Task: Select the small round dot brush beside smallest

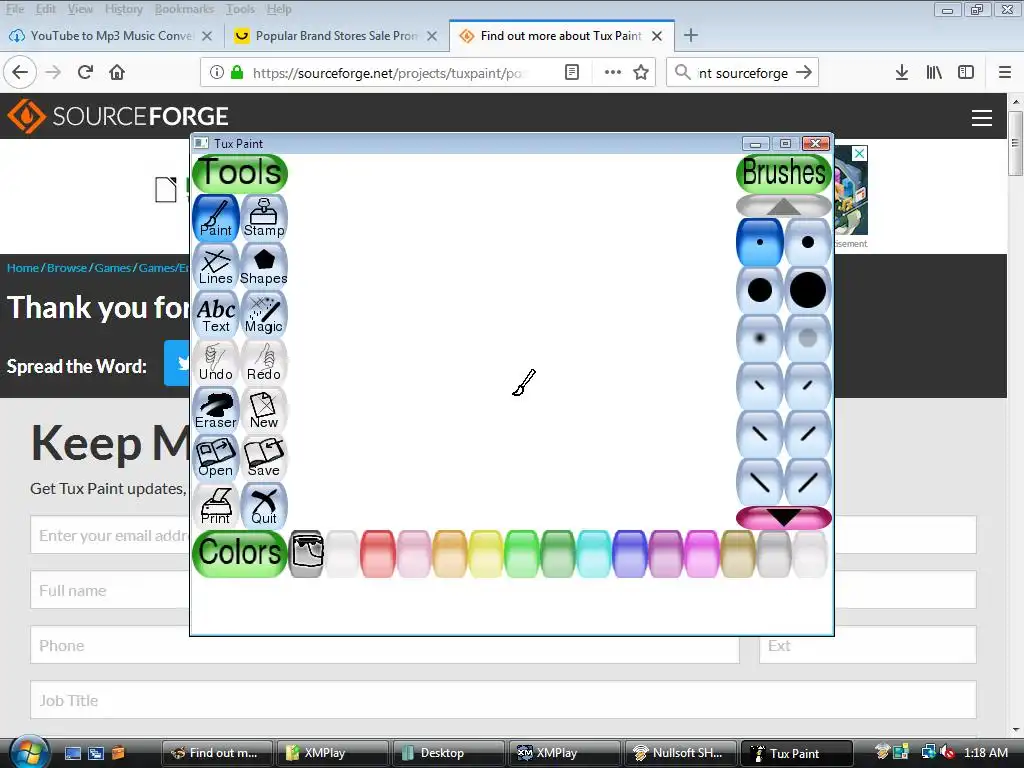Action: 808,242
